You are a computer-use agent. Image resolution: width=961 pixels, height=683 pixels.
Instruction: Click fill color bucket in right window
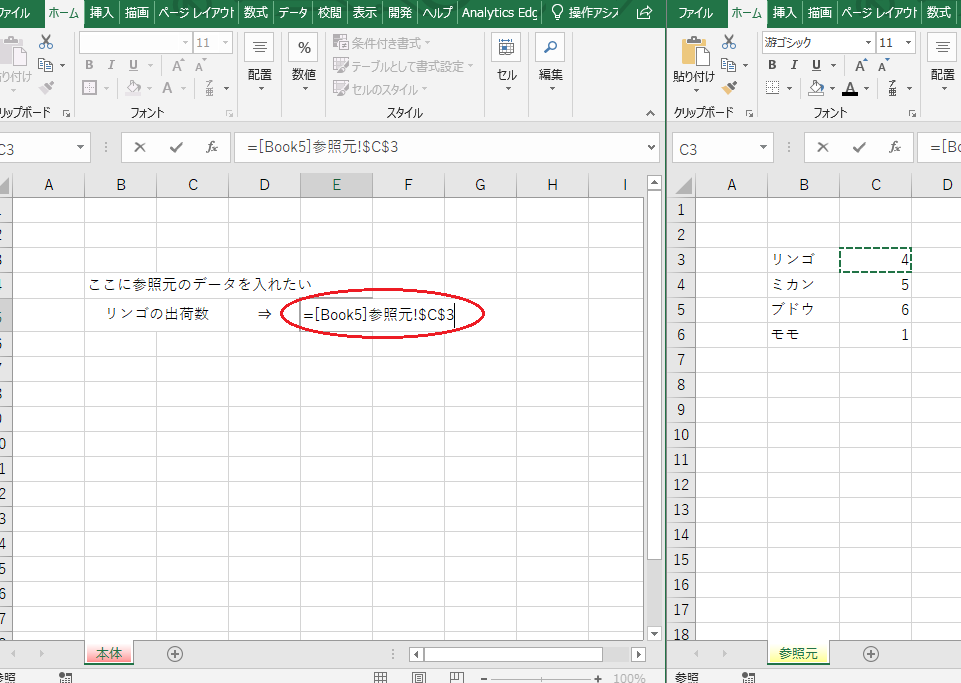[816, 88]
